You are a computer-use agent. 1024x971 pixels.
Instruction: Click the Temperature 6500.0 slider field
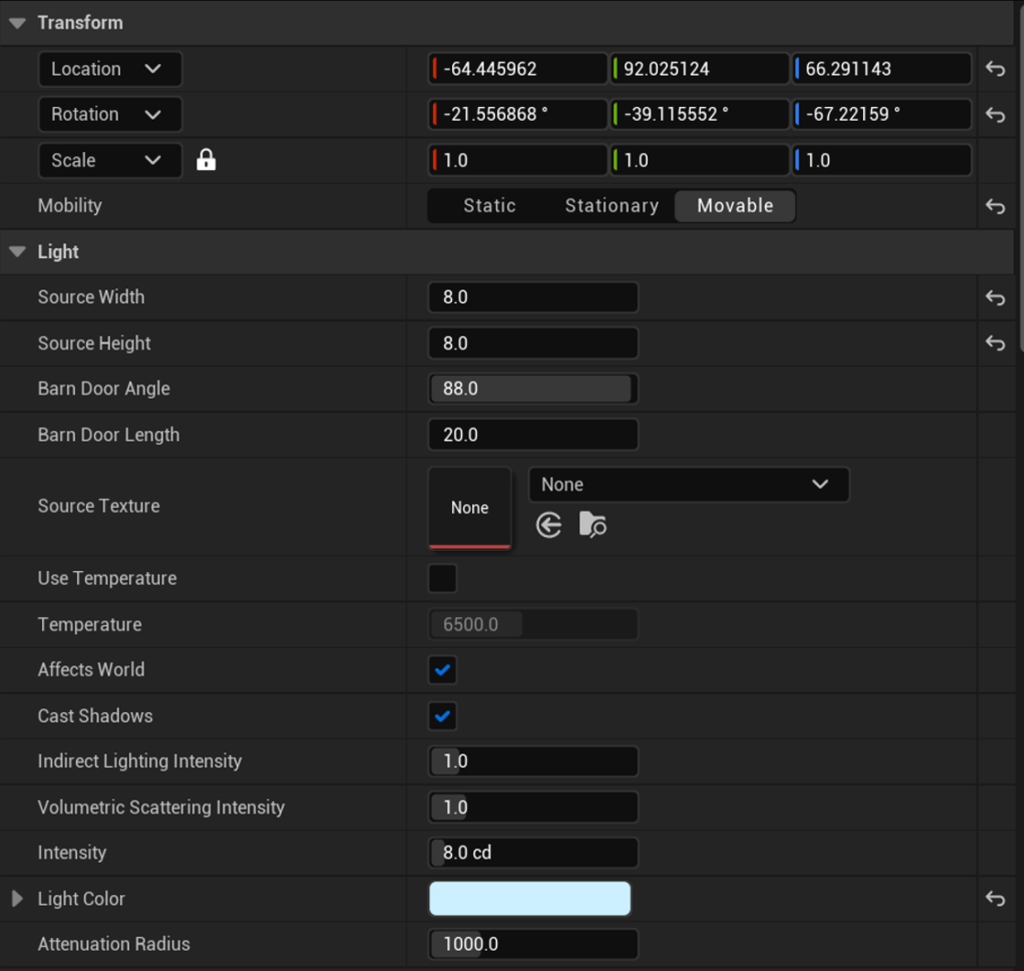pyautogui.click(x=533, y=624)
